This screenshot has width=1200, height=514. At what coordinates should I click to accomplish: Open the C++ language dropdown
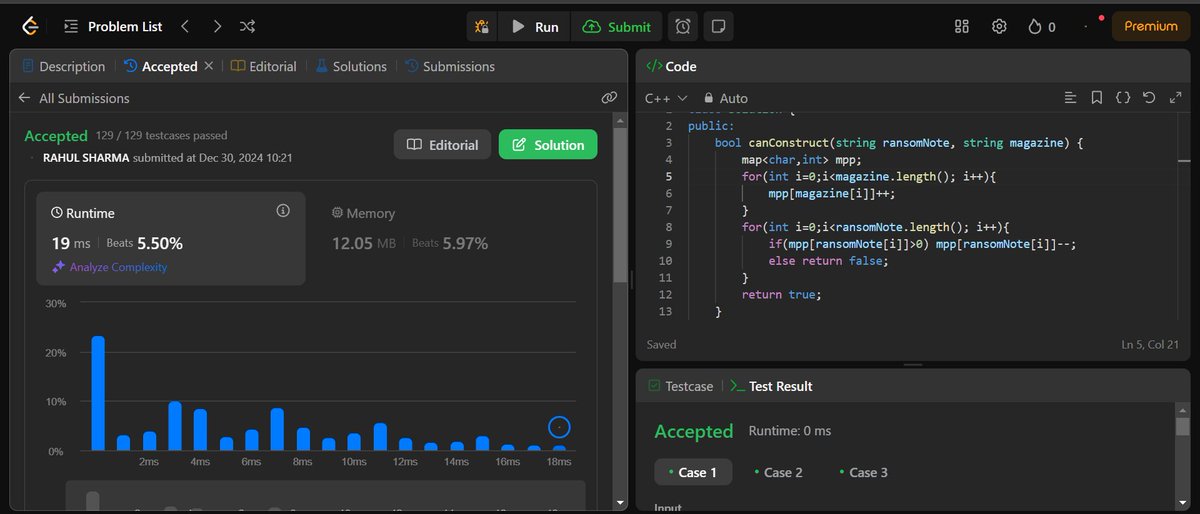tap(666, 98)
